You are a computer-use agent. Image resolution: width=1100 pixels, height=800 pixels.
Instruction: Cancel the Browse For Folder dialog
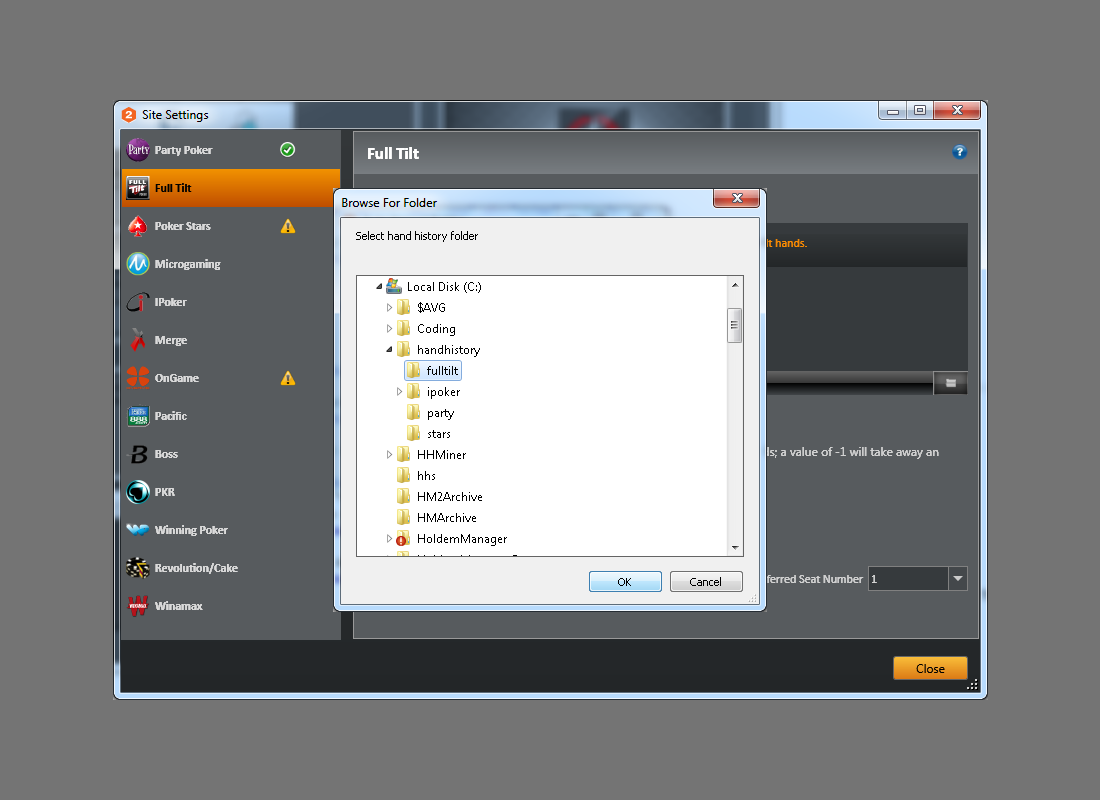coord(706,582)
